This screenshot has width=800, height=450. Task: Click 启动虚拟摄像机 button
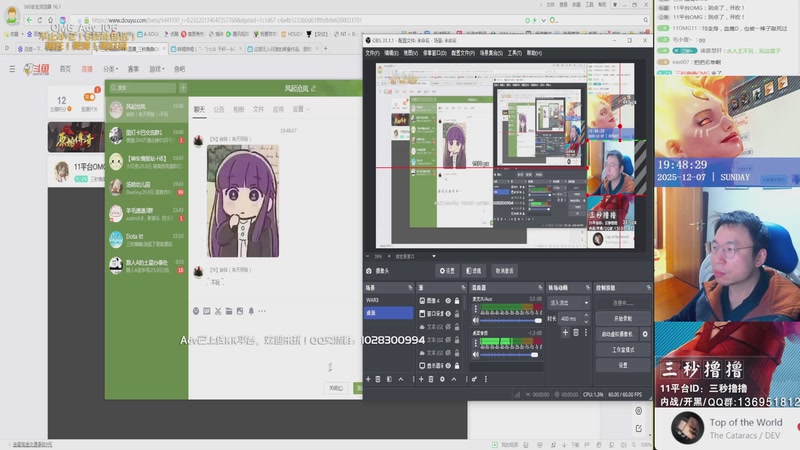pyautogui.click(x=617, y=334)
